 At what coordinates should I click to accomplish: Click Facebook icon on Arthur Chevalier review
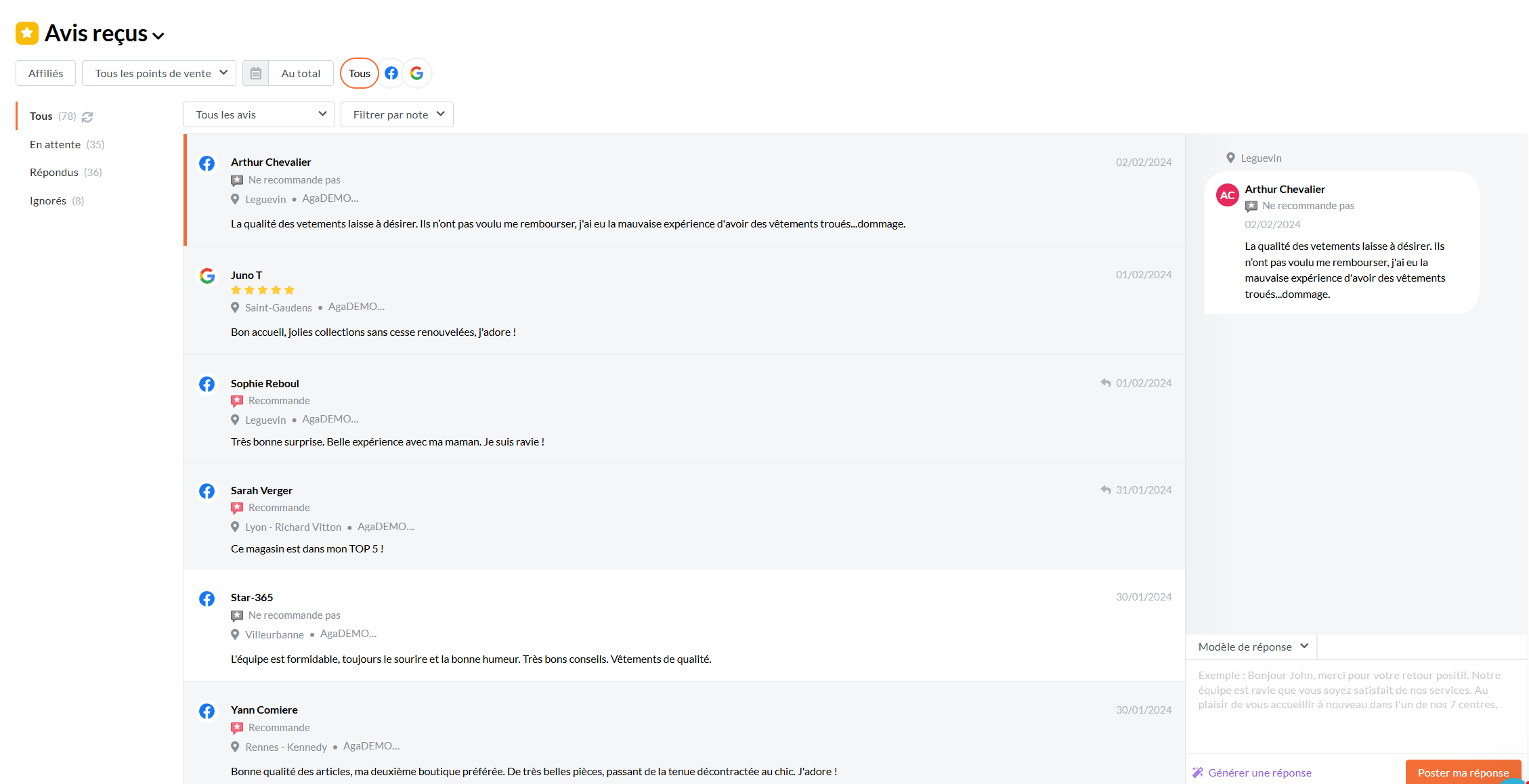pyautogui.click(x=207, y=163)
